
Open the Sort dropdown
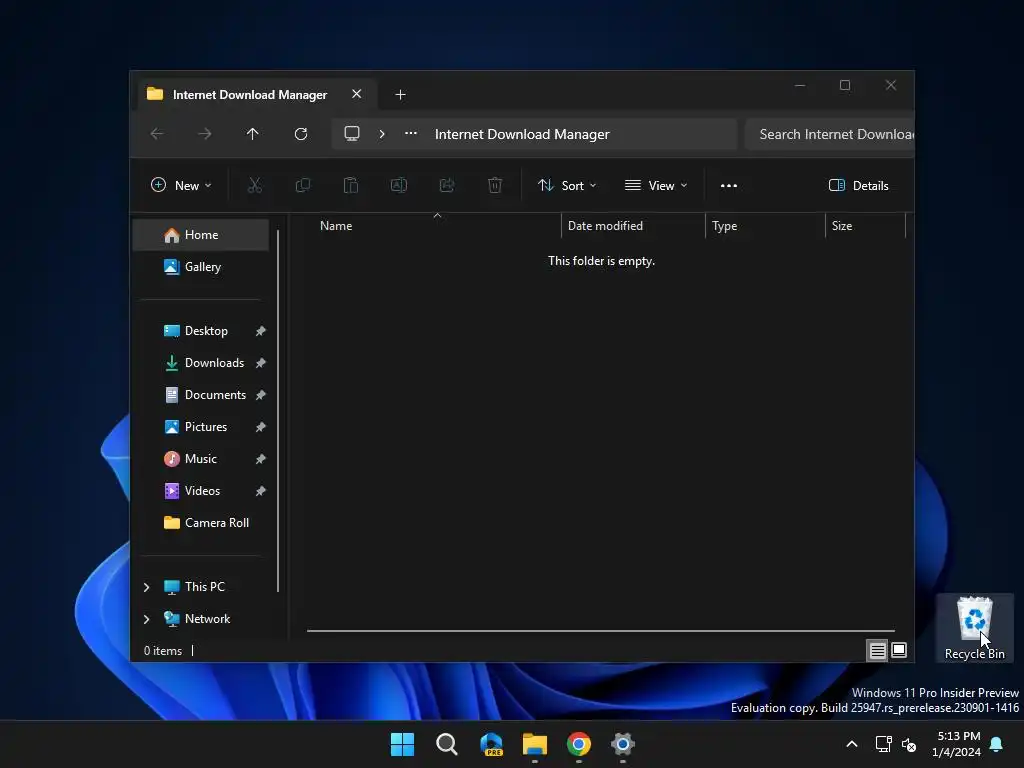[x=567, y=185]
